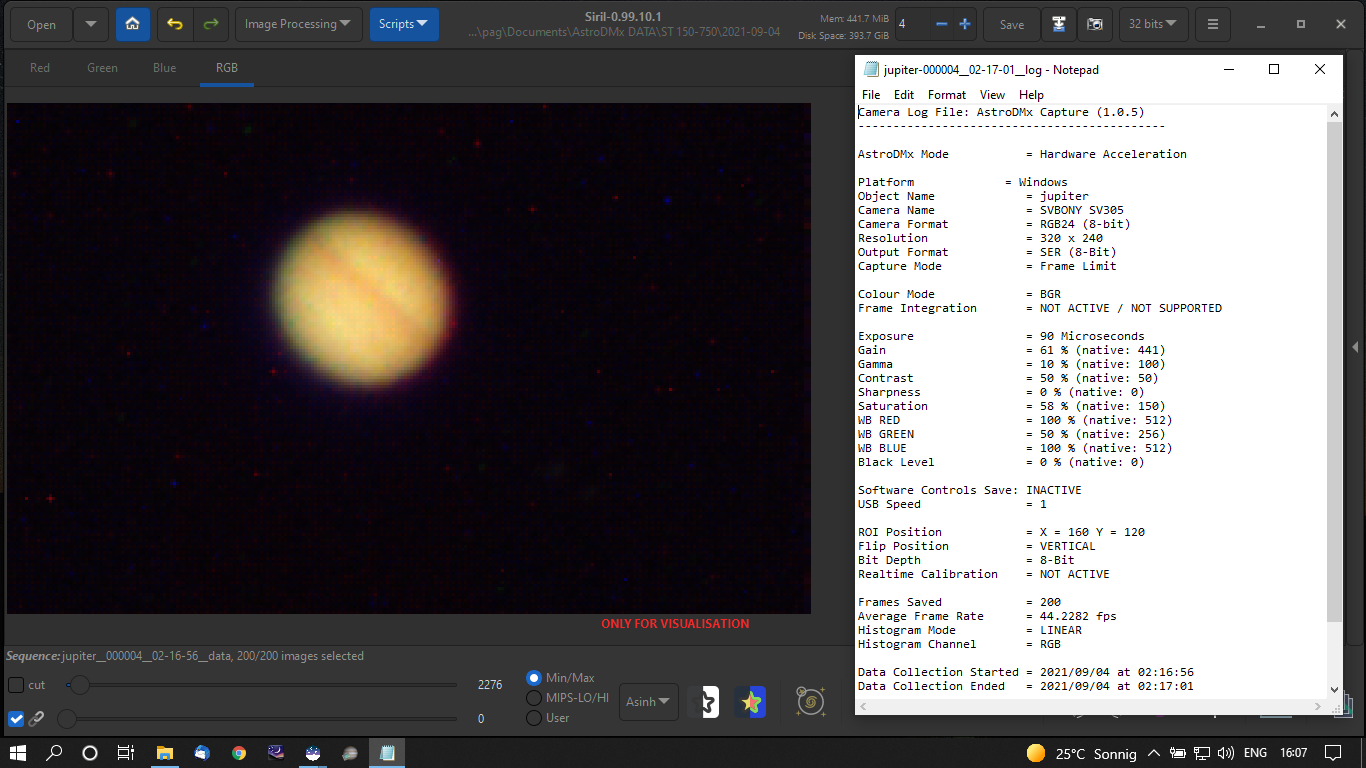Open Windows Start menu
The width and height of the screenshot is (1366, 768).
pos(18,753)
